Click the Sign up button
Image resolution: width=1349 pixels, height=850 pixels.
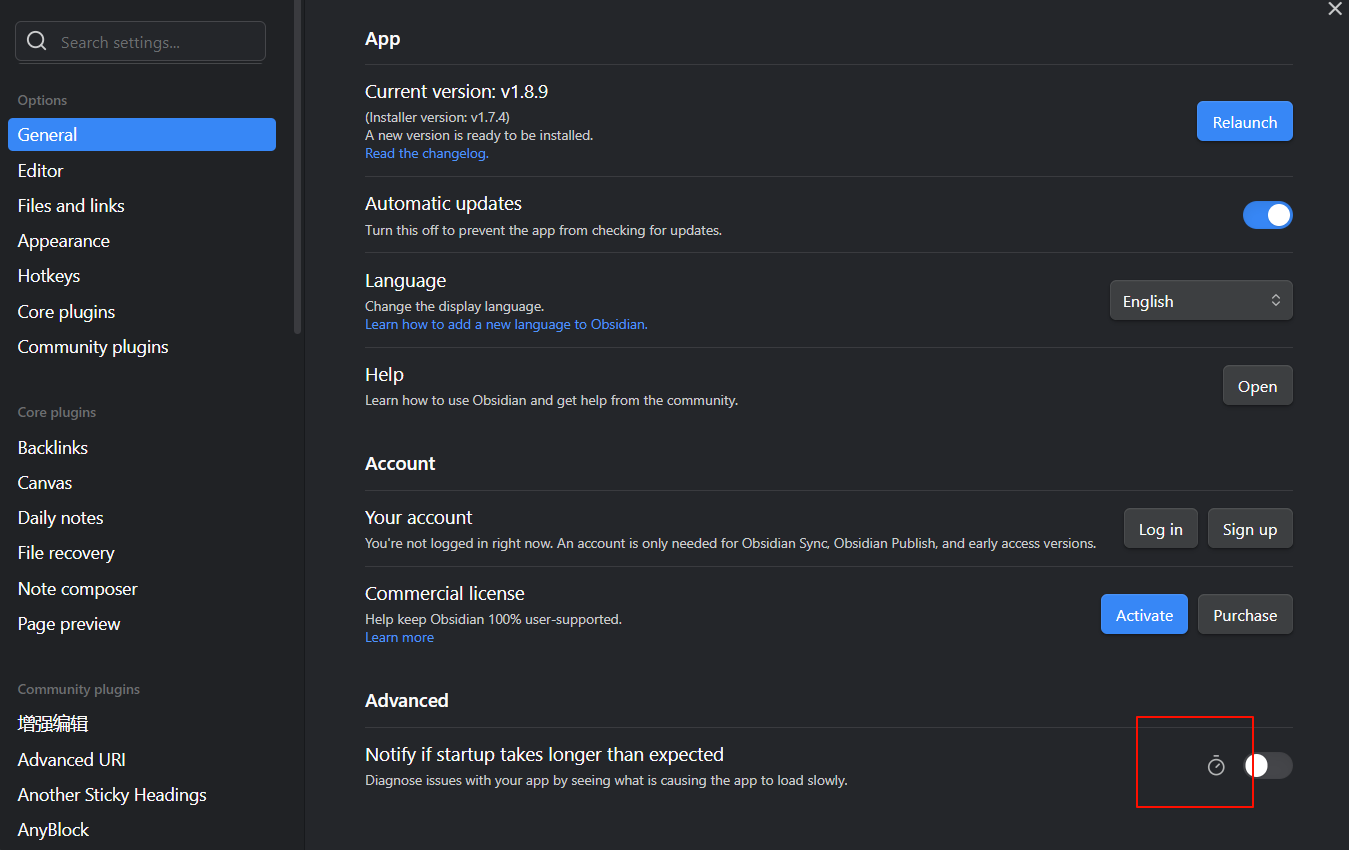(1250, 529)
